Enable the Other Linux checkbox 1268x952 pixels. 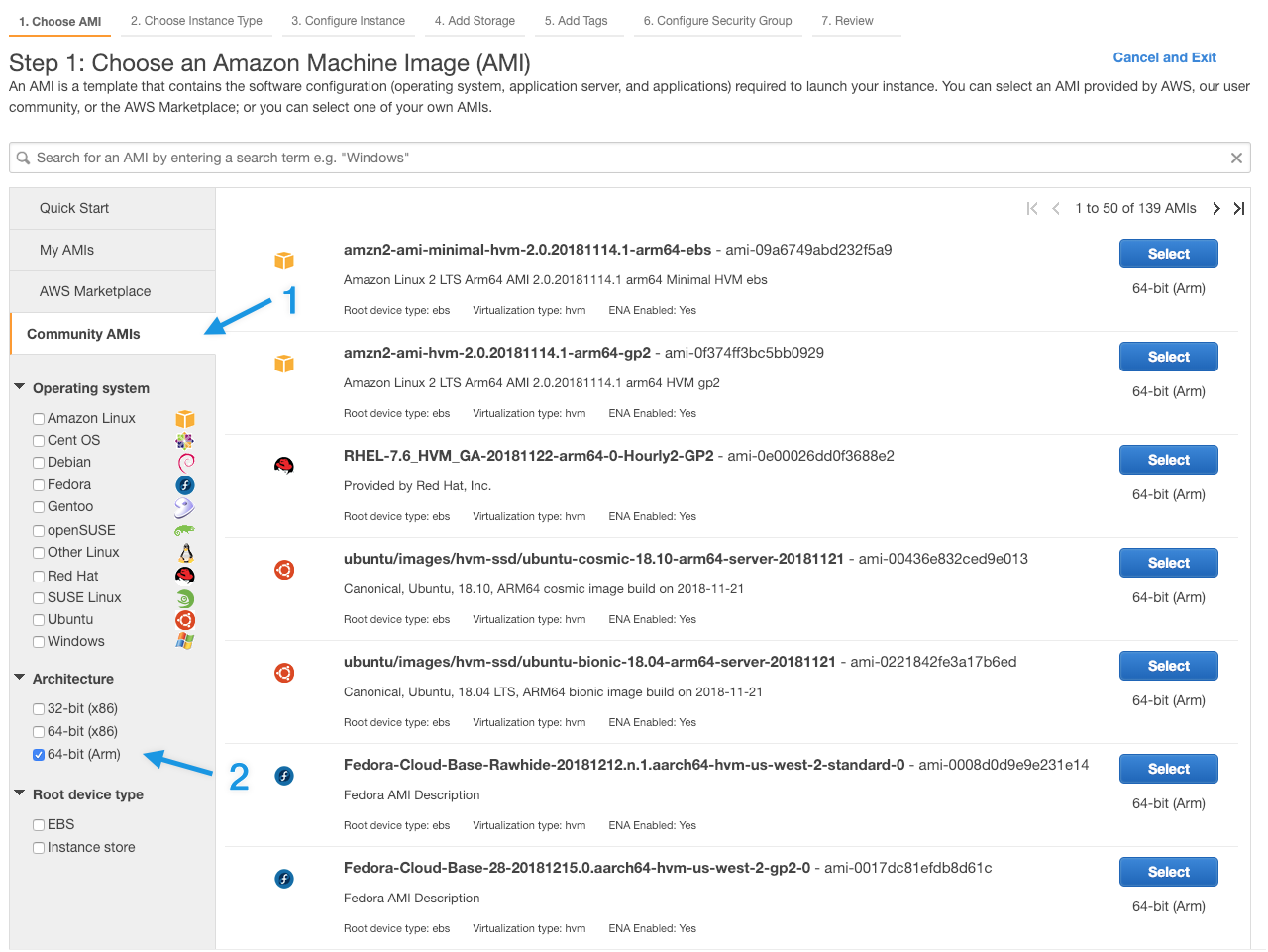[39, 553]
